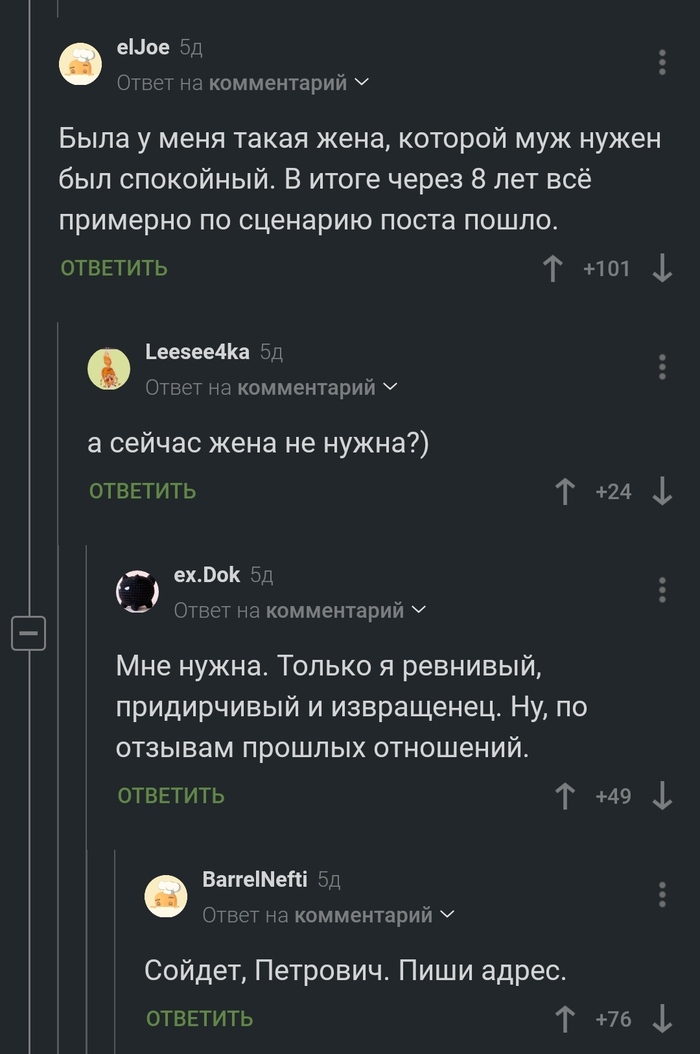Downvote elJoe's comment

pyautogui.click(x=661, y=268)
